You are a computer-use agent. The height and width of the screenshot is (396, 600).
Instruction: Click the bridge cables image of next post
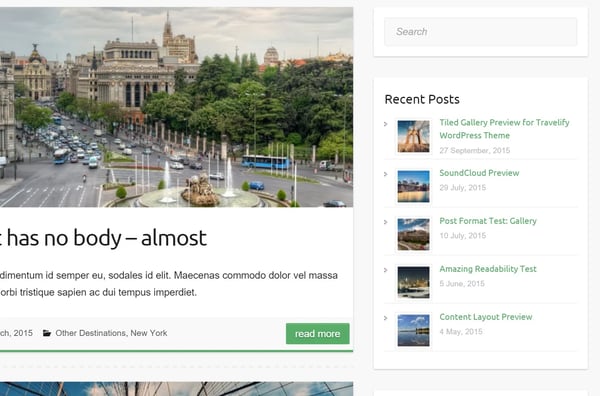tap(176, 389)
